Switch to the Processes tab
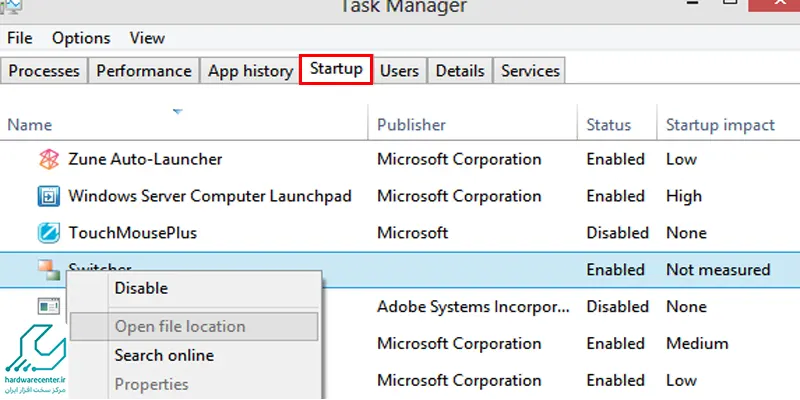Image resolution: width=800 pixels, height=400 pixels. [44, 70]
